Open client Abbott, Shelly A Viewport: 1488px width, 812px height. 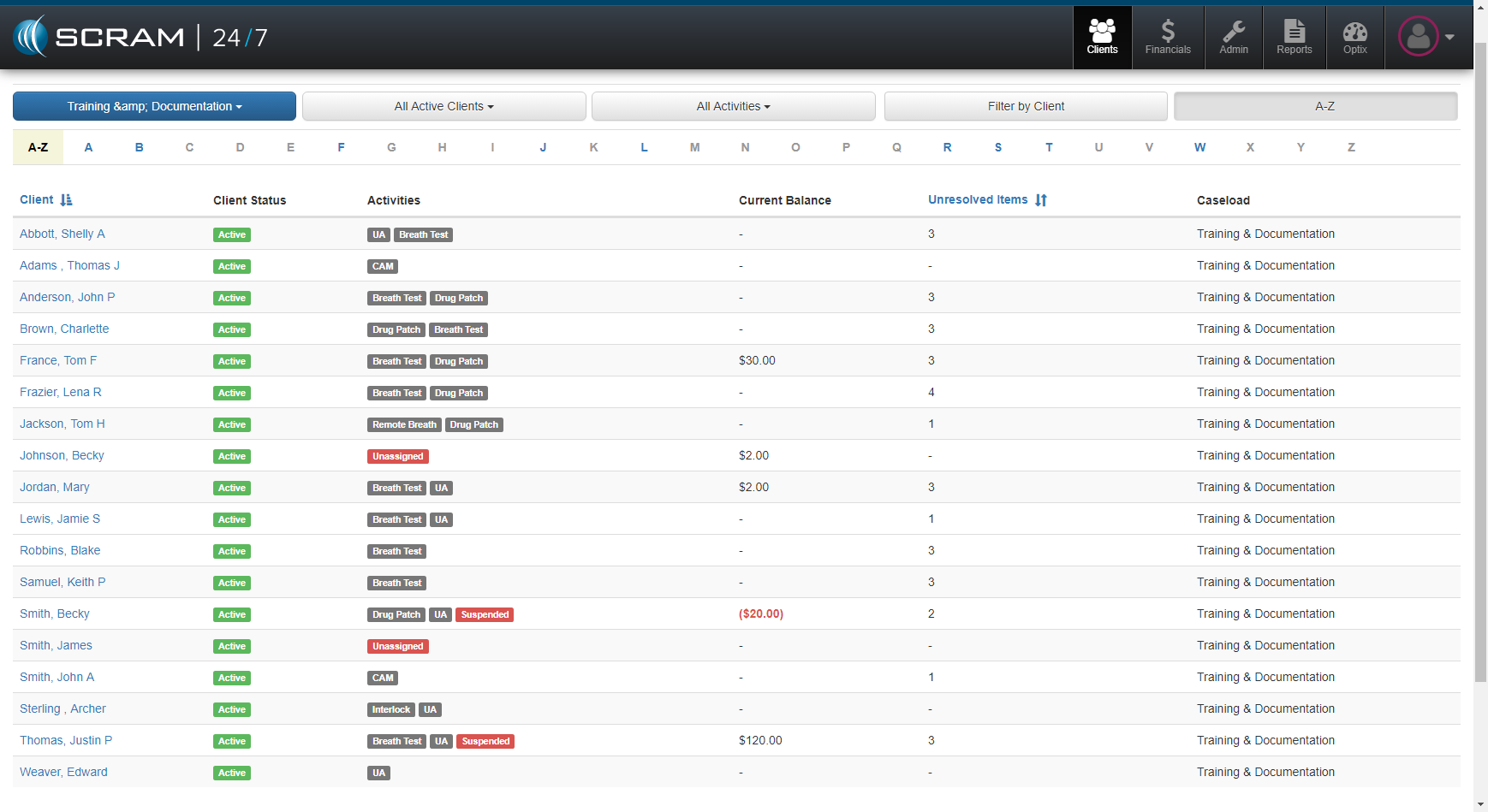point(62,234)
